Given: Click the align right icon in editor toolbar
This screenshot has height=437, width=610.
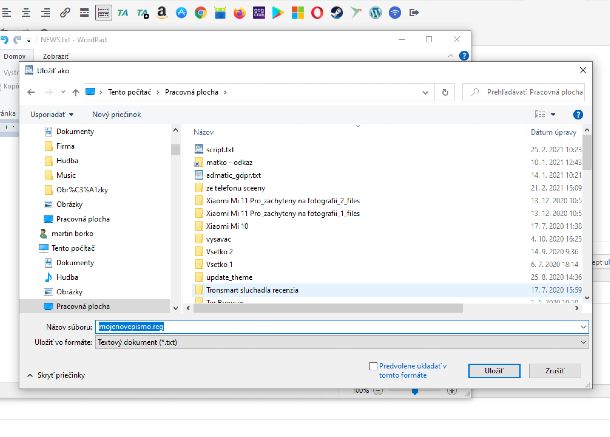Looking at the screenshot, I should [46, 13].
